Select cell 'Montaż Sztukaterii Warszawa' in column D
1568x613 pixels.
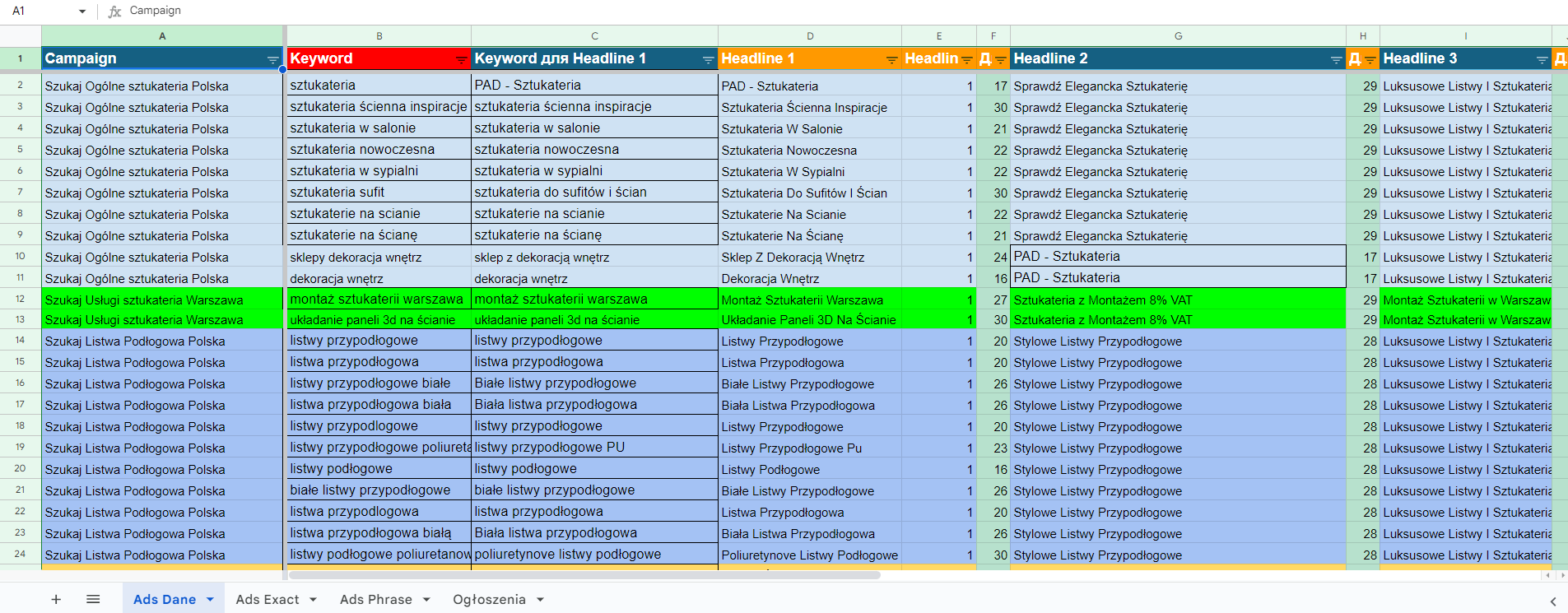pyautogui.click(x=810, y=300)
